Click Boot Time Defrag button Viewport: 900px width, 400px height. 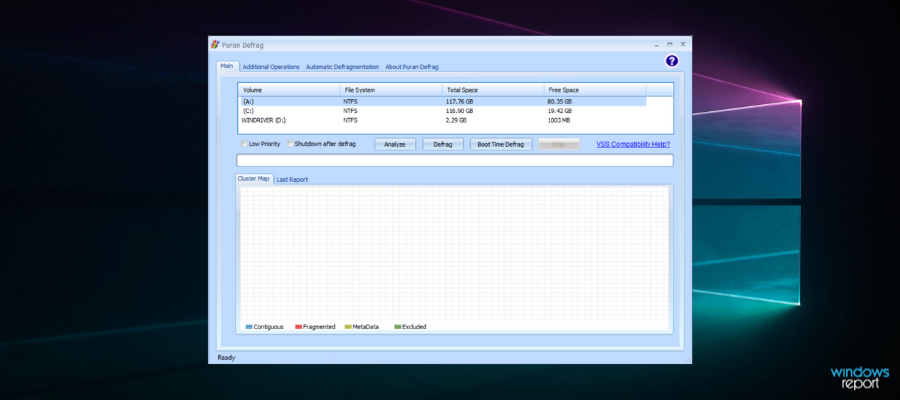pyautogui.click(x=501, y=144)
